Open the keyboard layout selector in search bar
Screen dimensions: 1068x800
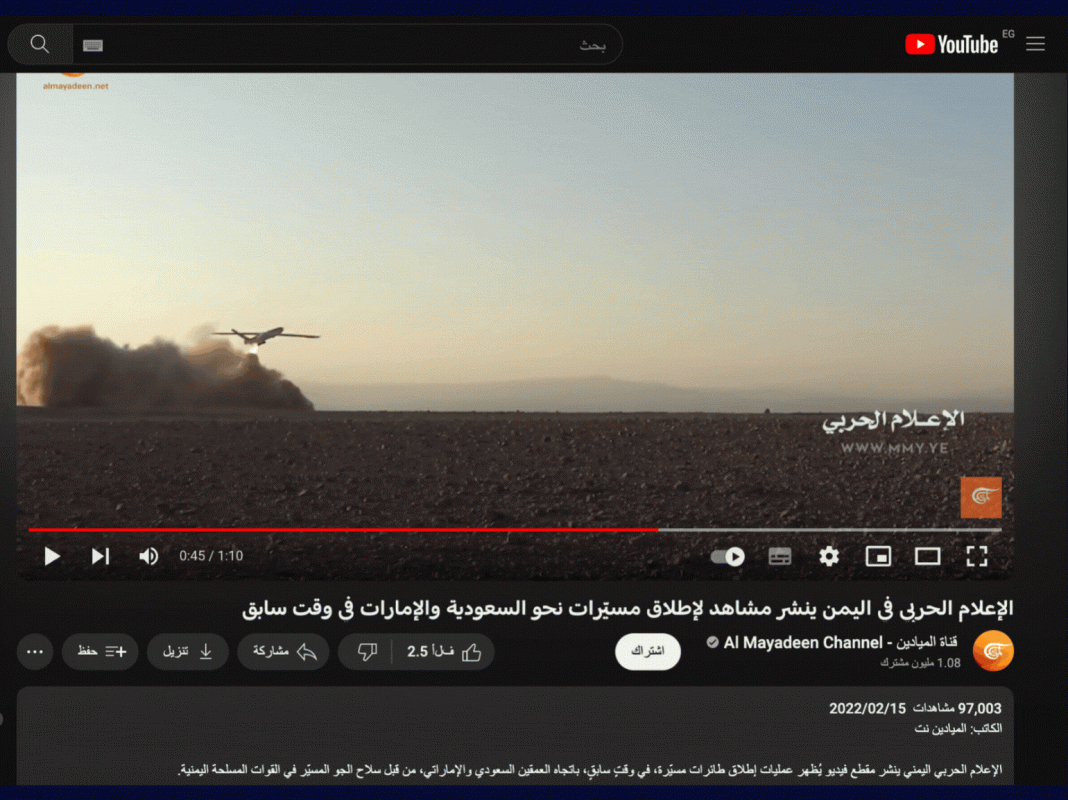(93, 44)
